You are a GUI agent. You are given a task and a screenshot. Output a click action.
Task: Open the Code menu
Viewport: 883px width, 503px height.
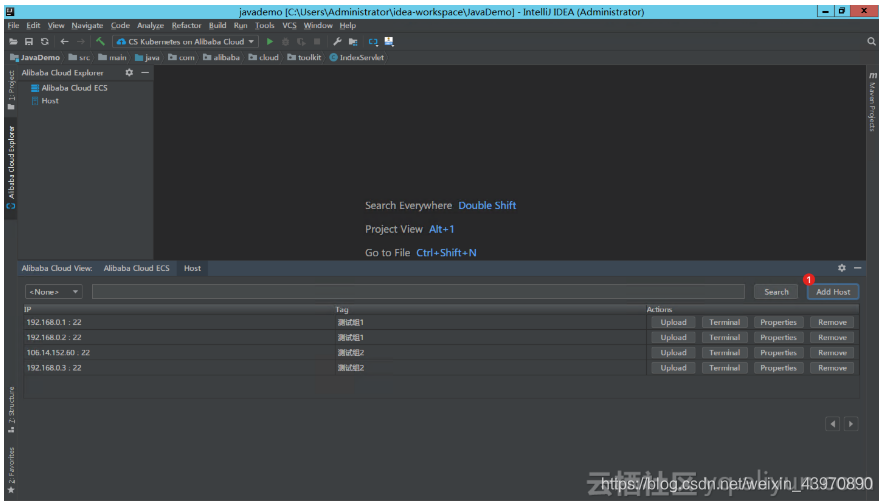click(120, 25)
